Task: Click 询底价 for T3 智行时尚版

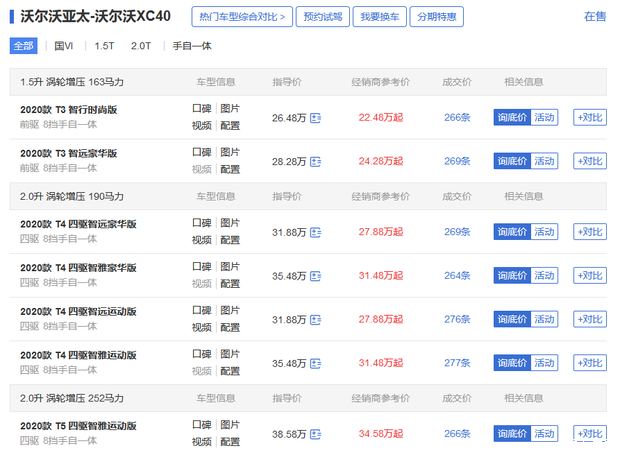Action: click(x=512, y=117)
